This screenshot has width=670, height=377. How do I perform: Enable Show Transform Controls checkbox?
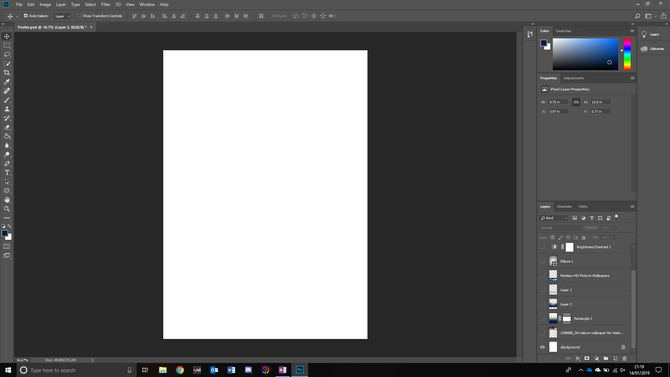click(x=79, y=16)
